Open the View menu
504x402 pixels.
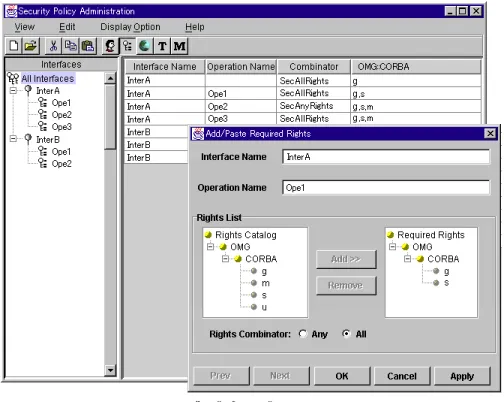[x=25, y=27]
